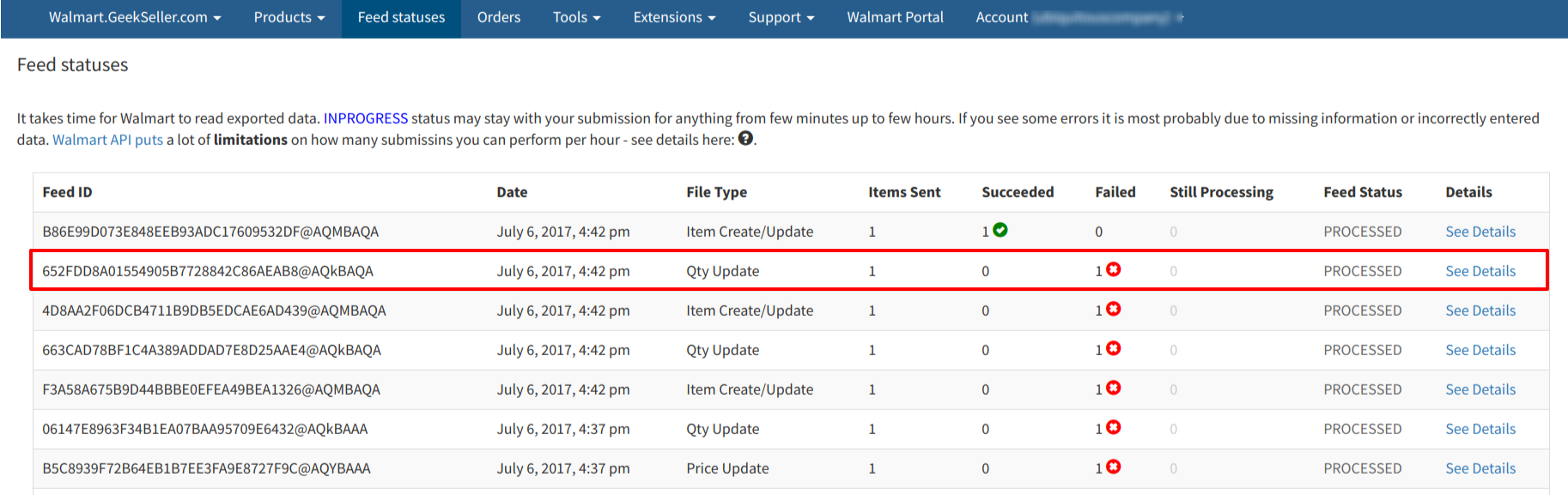Open the Walmart.GeekSeller.com dropdown menu
The height and width of the screenshot is (495, 1568).
tap(135, 17)
